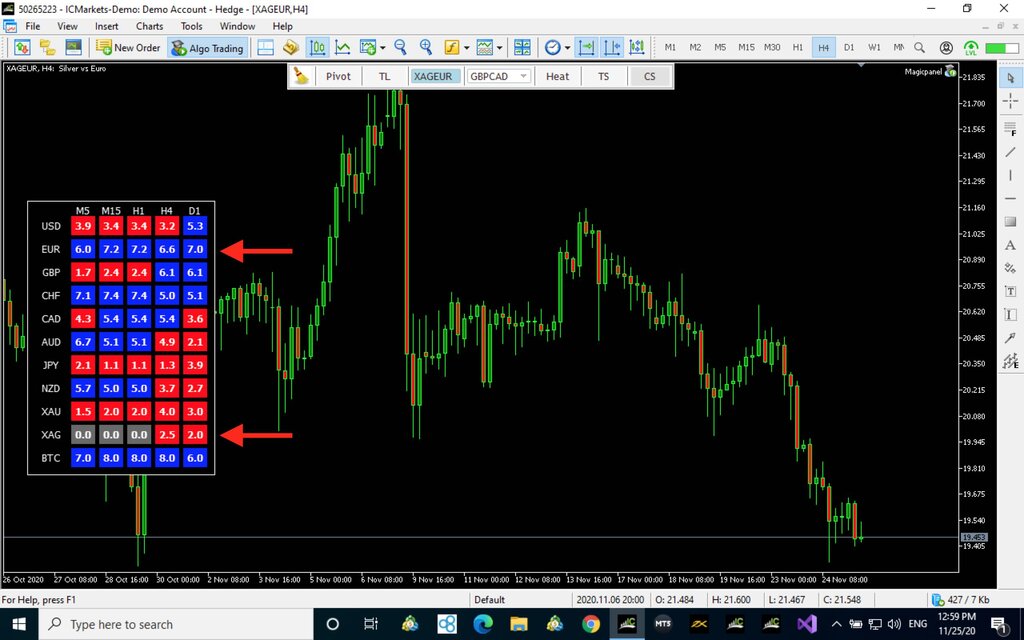Viewport: 1024px width, 640px height.
Task: Click the gold price-tag Depth of Market icon
Action: pos(291,48)
